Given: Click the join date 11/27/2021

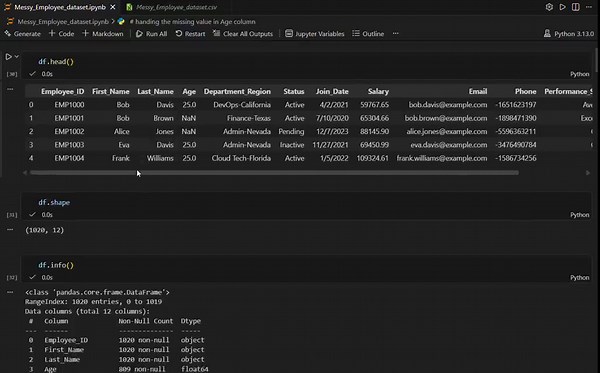Looking at the screenshot, I should (x=331, y=145).
